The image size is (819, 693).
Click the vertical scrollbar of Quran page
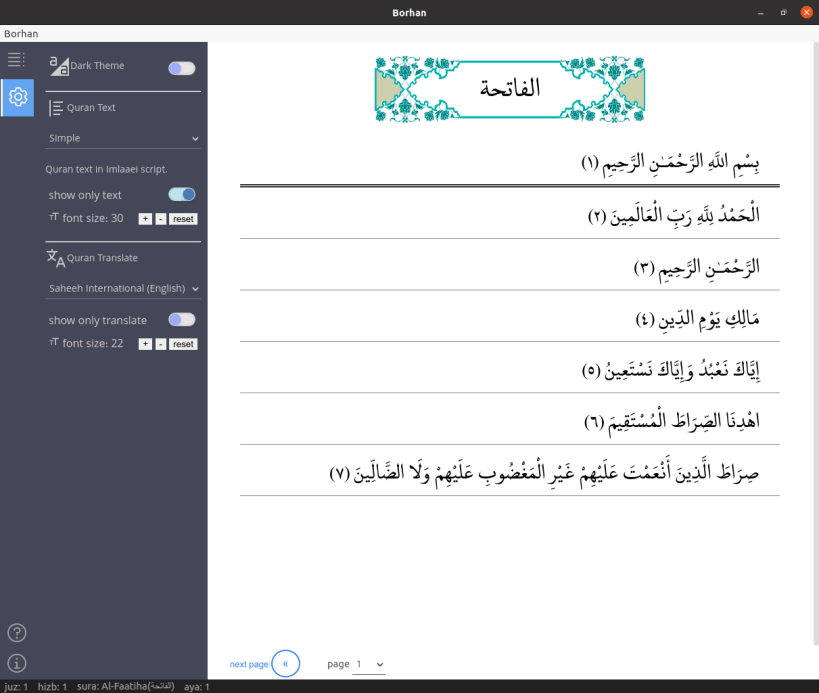[x=815, y=345]
